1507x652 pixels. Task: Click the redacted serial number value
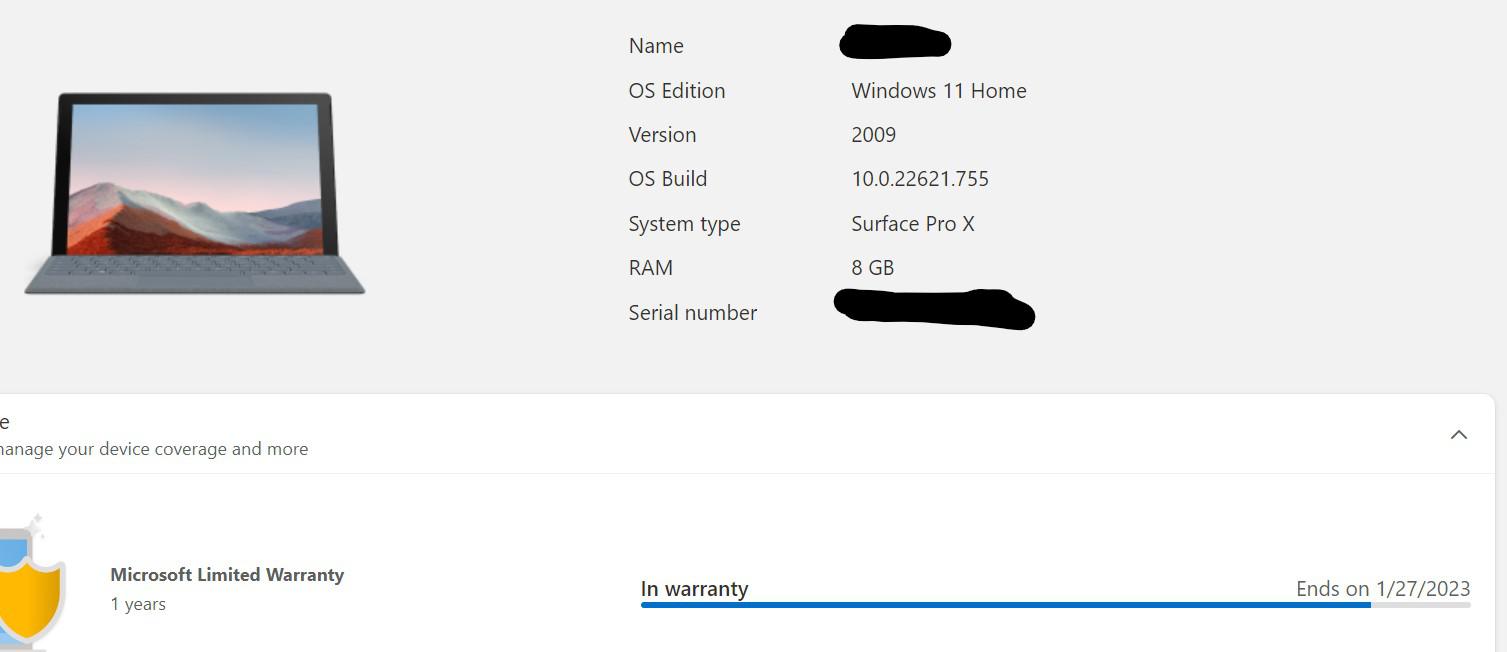click(933, 309)
